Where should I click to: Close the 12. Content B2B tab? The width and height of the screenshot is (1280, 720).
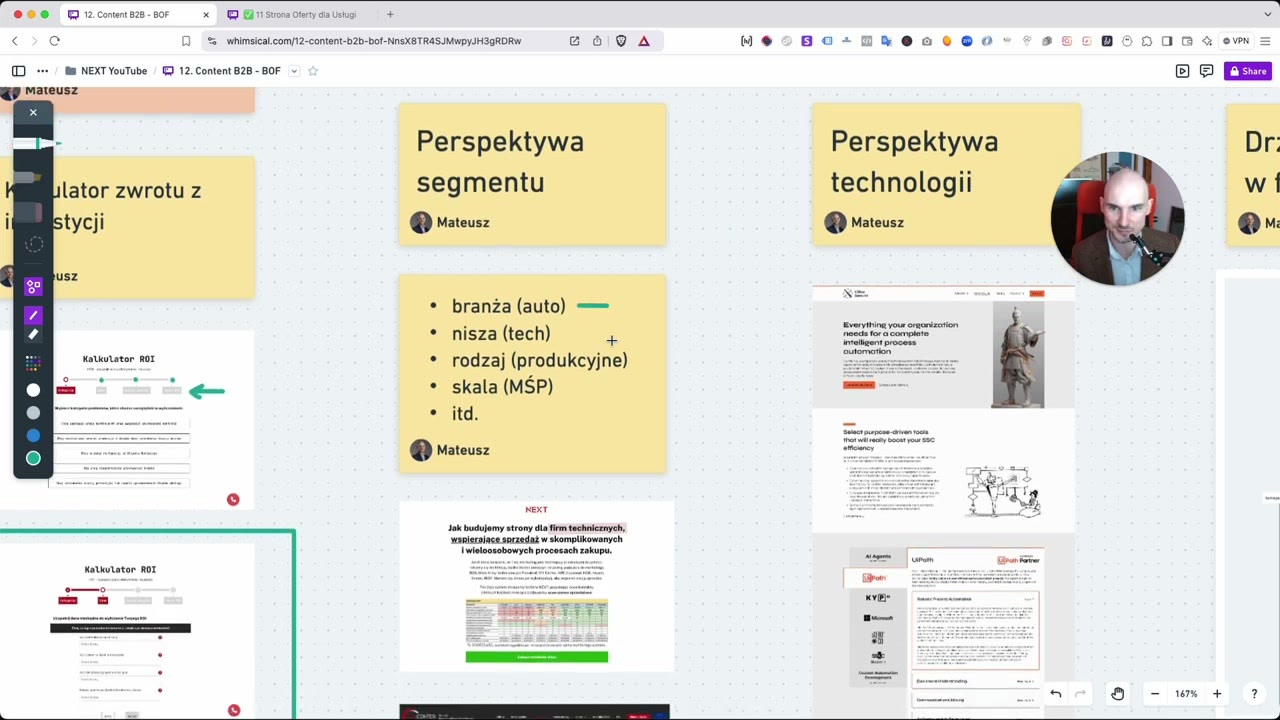click(206, 14)
